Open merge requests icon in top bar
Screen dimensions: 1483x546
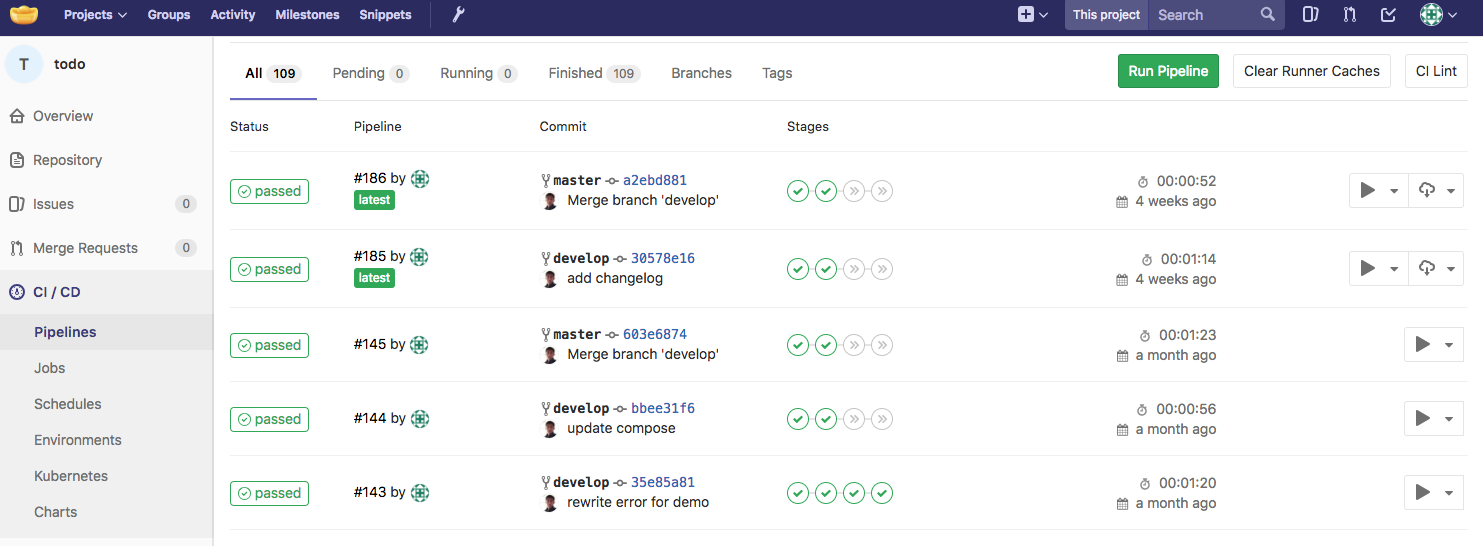pyautogui.click(x=1350, y=15)
